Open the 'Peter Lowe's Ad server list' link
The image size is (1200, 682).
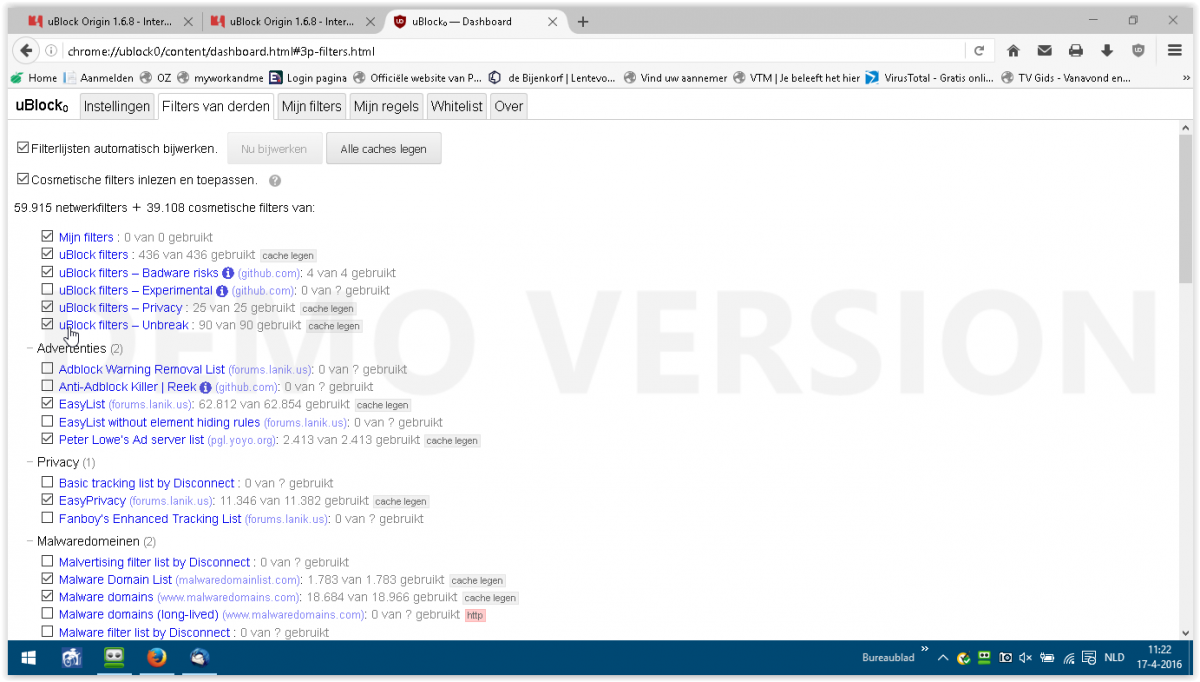[131, 440]
